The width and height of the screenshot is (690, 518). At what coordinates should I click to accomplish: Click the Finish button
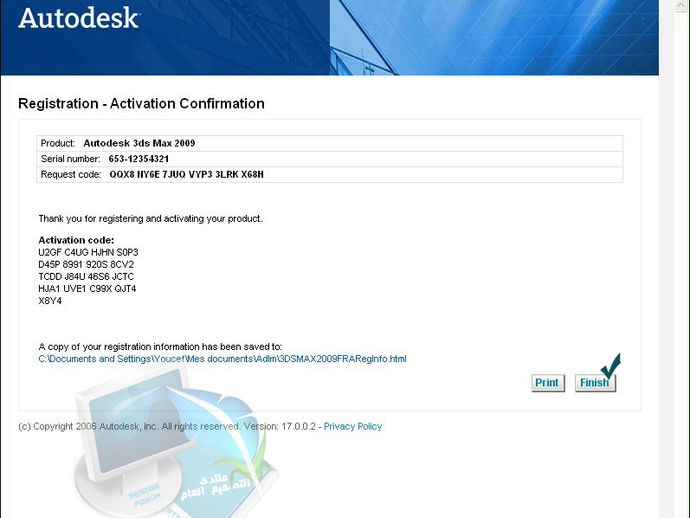pos(595,382)
